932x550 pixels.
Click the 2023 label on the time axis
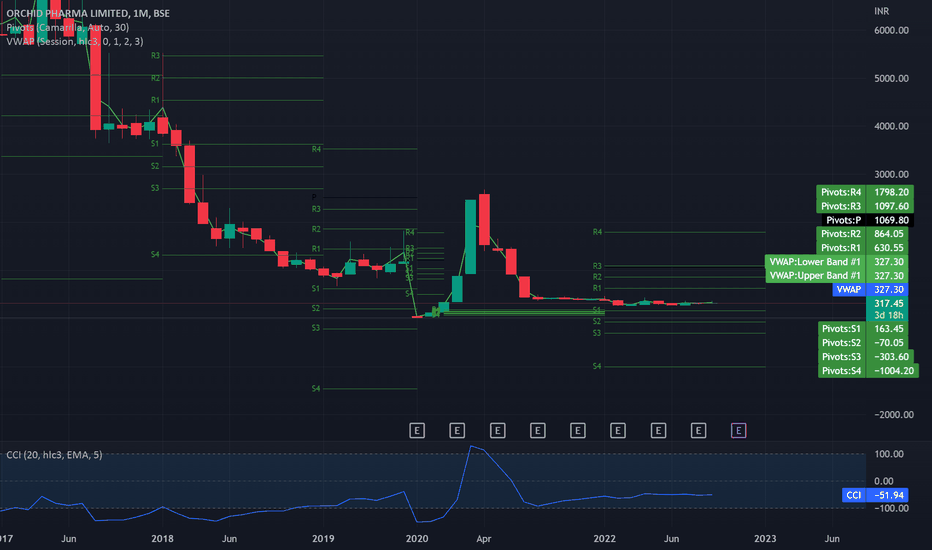pyautogui.click(x=765, y=539)
